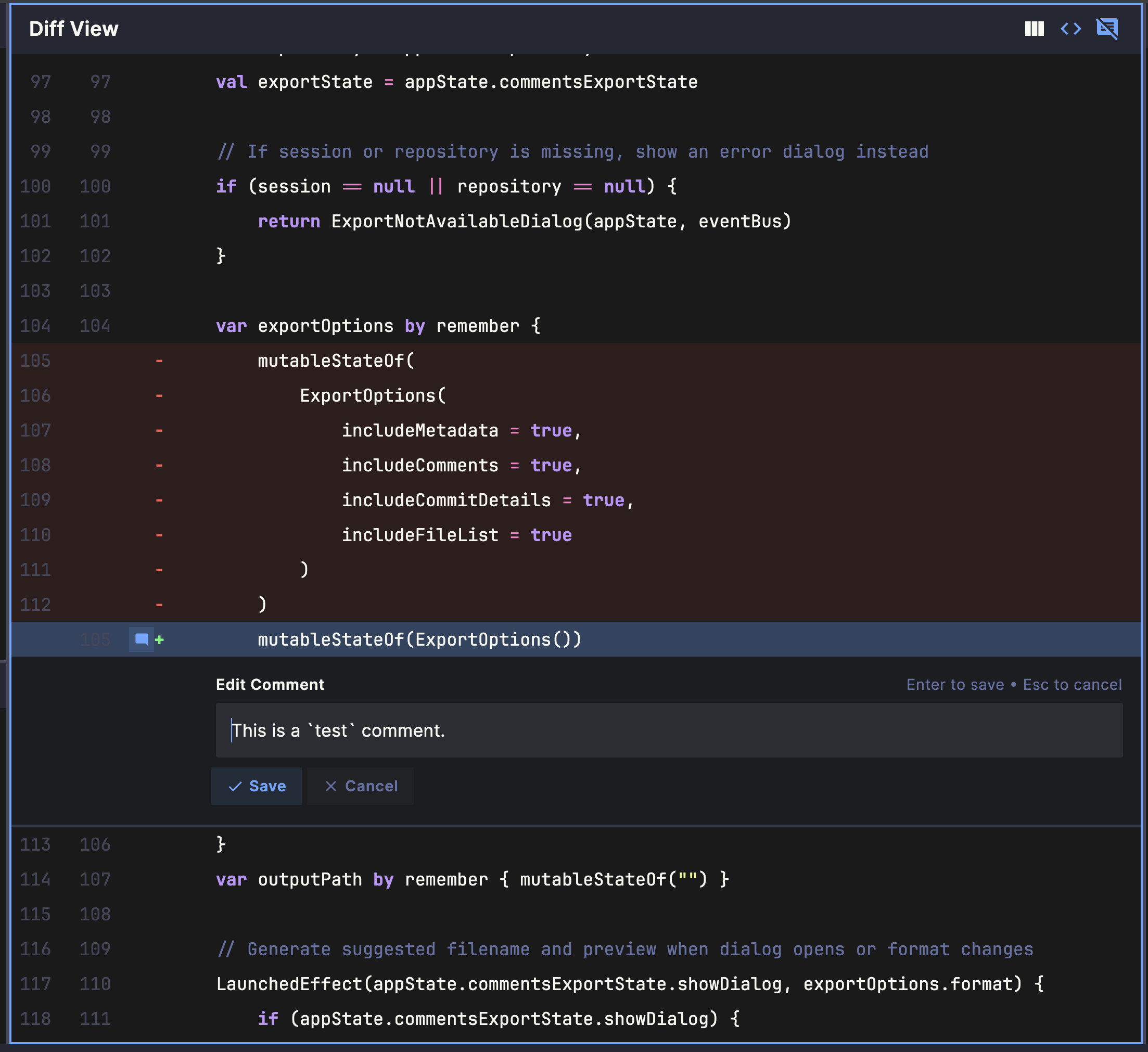
Task: Click 'if (session == null' condition line
Action: pos(575,187)
